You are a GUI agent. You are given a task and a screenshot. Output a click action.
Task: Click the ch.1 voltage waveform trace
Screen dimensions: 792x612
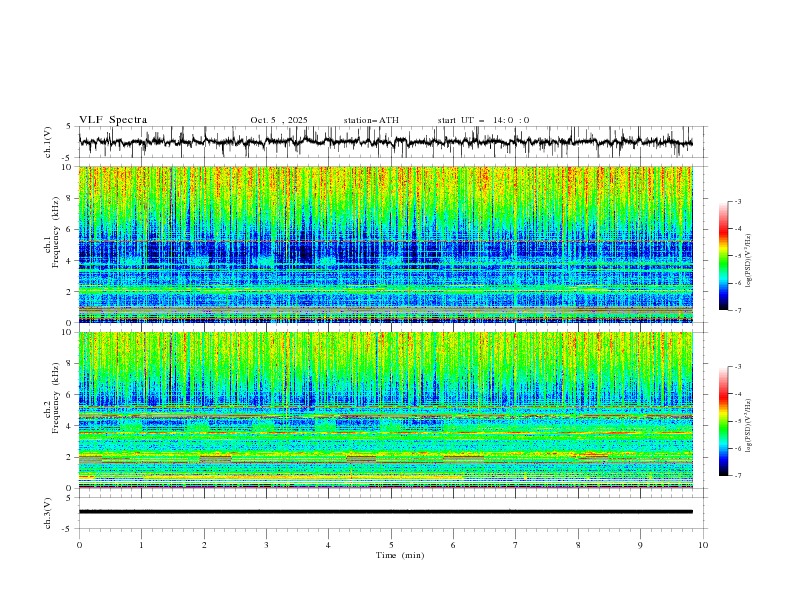click(385, 142)
